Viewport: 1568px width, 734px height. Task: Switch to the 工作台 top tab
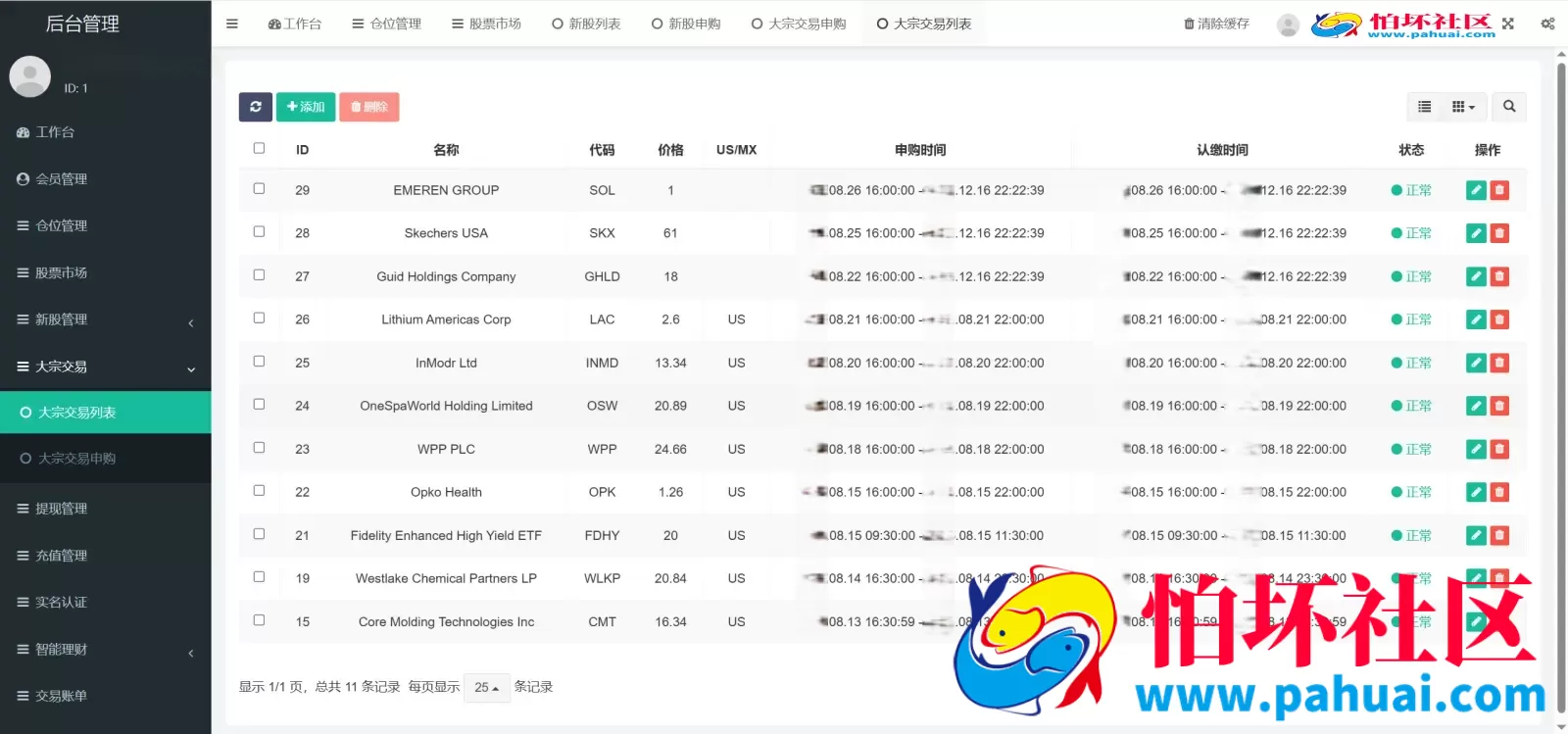pyautogui.click(x=294, y=24)
